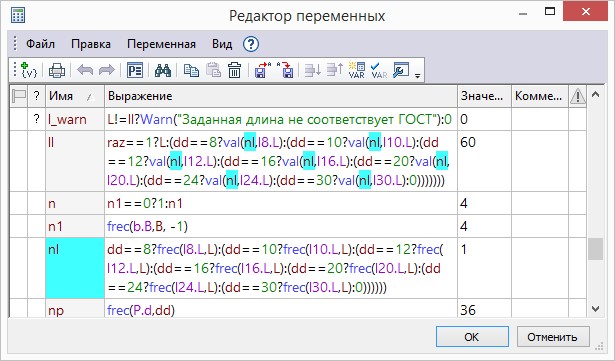Select the n1 variable name cell

coord(75,226)
